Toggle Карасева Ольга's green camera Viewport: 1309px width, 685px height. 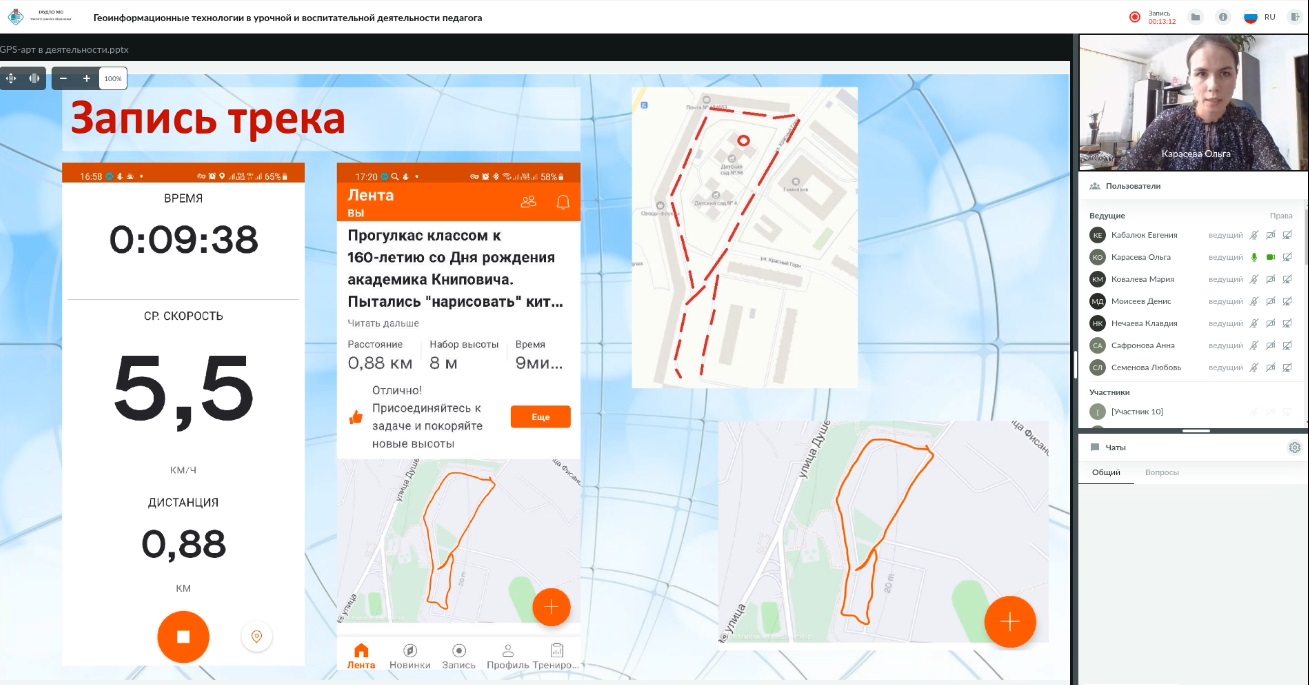1271,257
